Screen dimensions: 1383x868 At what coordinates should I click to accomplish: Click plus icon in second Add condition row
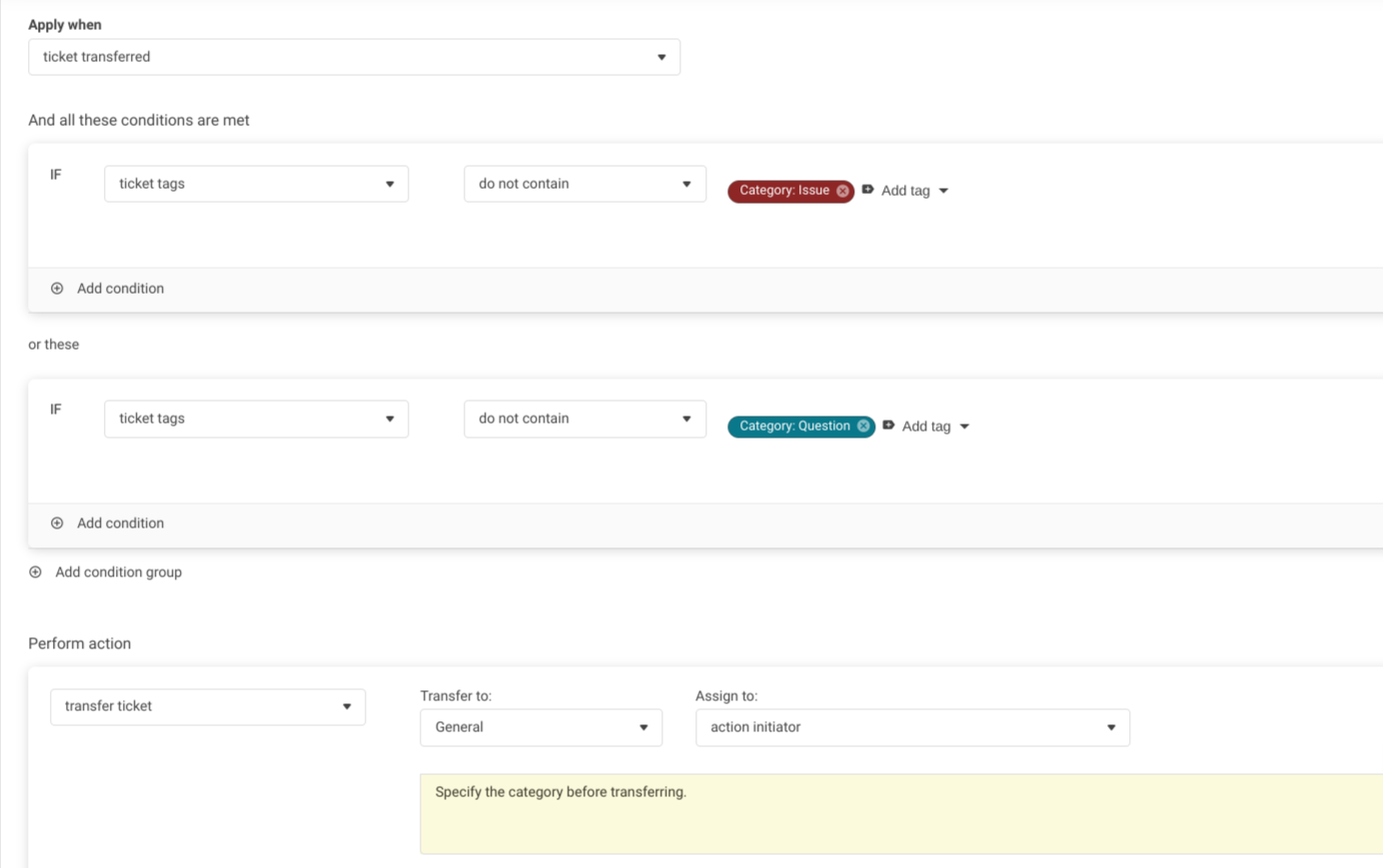coord(57,523)
